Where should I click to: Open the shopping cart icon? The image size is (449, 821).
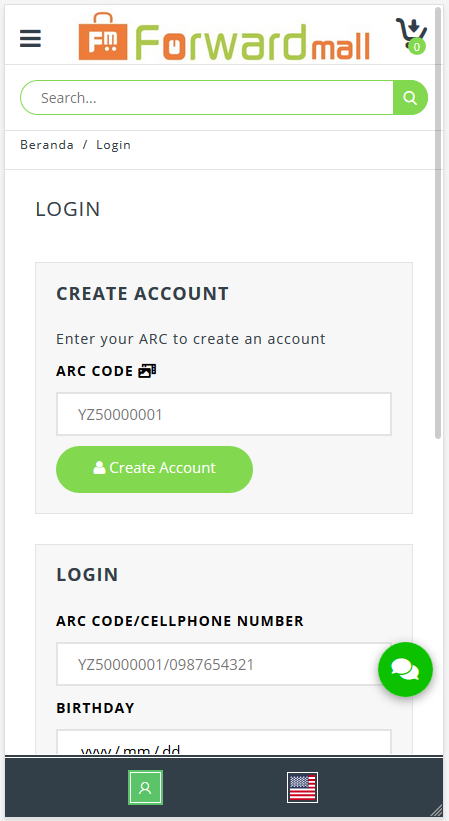pyautogui.click(x=411, y=35)
